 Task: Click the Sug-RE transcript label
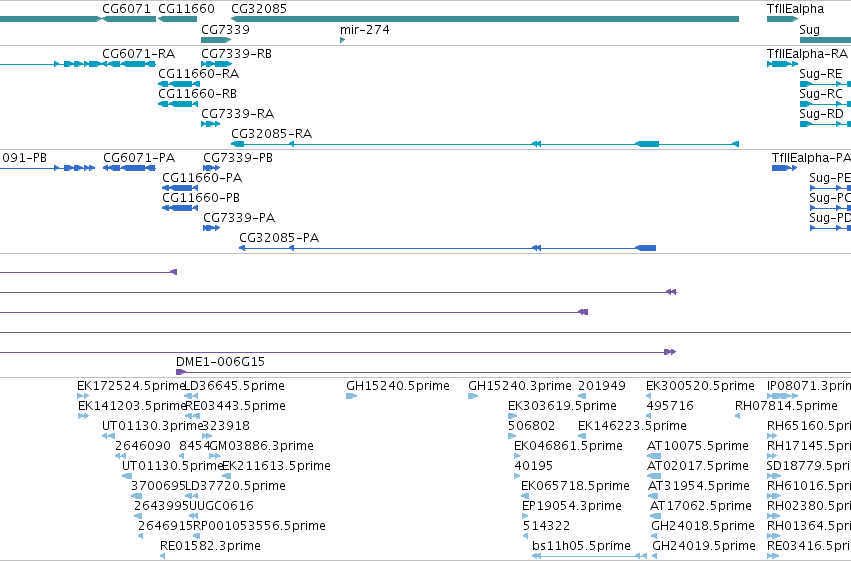click(x=821, y=74)
